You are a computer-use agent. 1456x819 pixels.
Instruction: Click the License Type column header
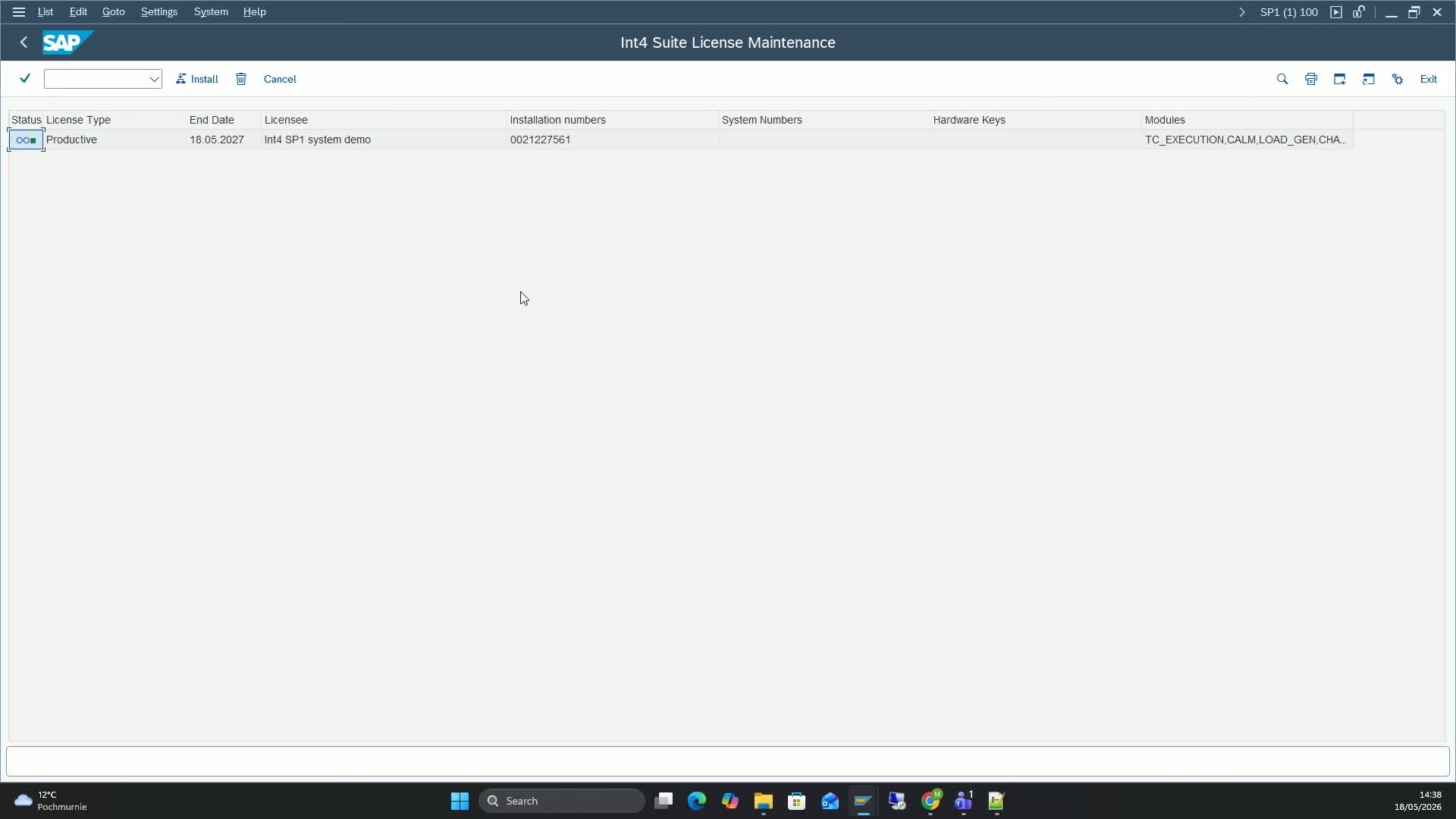[x=115, y=120]
